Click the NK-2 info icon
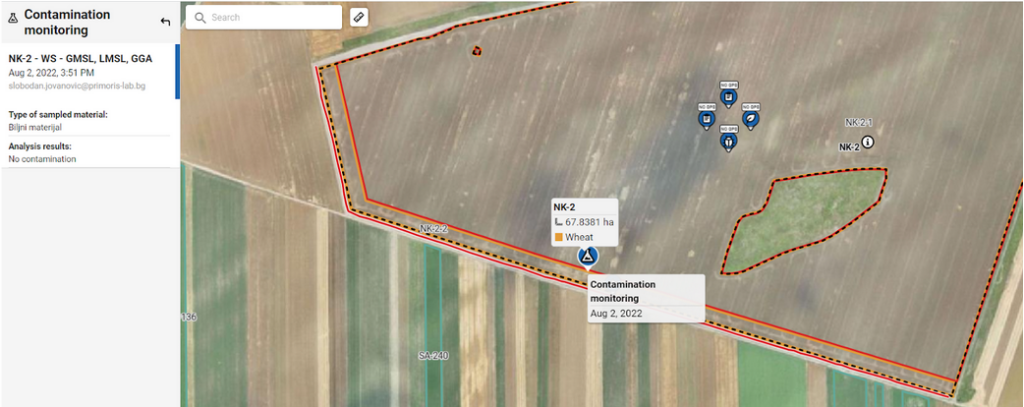The width and height of the screenshot is (1024, 407). click(867, 142)
